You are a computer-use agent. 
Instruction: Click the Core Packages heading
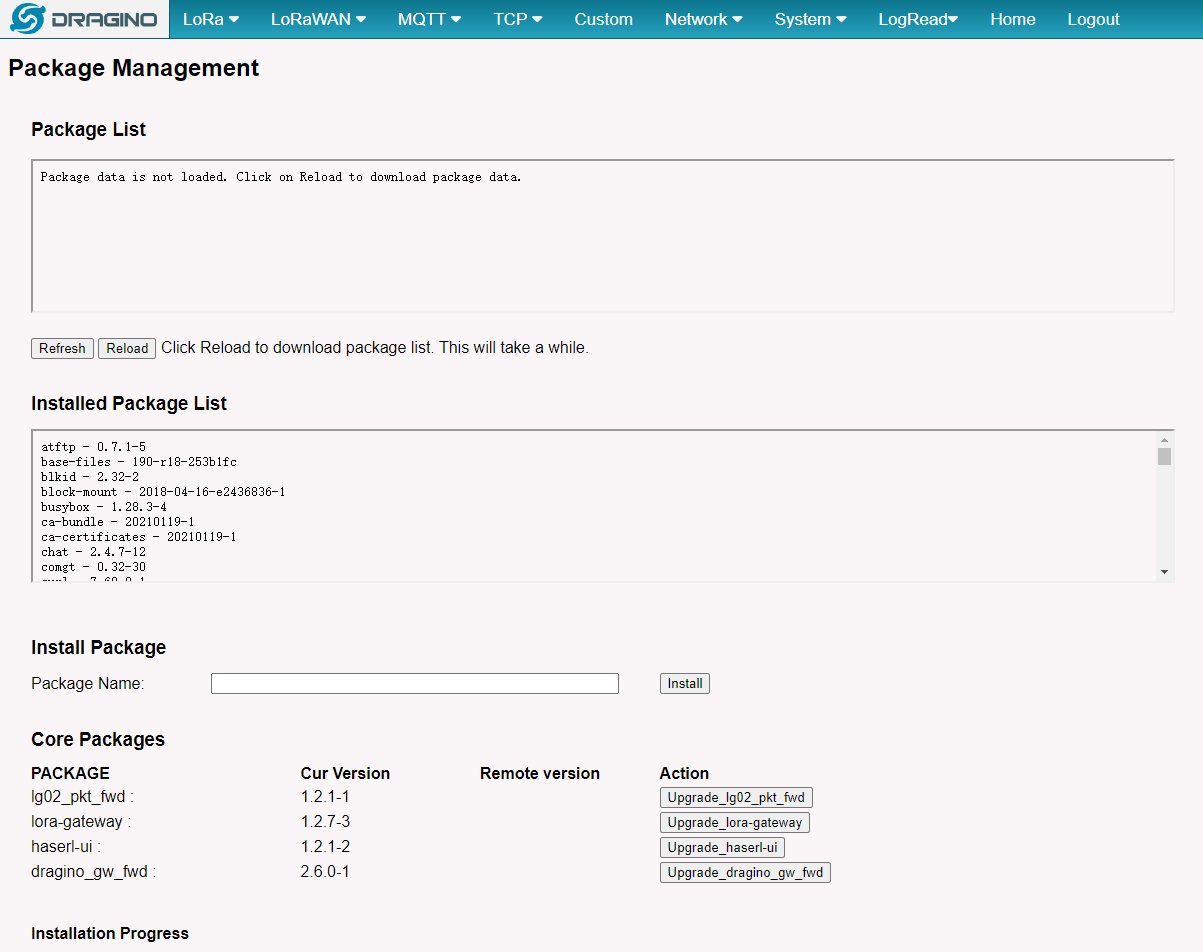point(98,740)
